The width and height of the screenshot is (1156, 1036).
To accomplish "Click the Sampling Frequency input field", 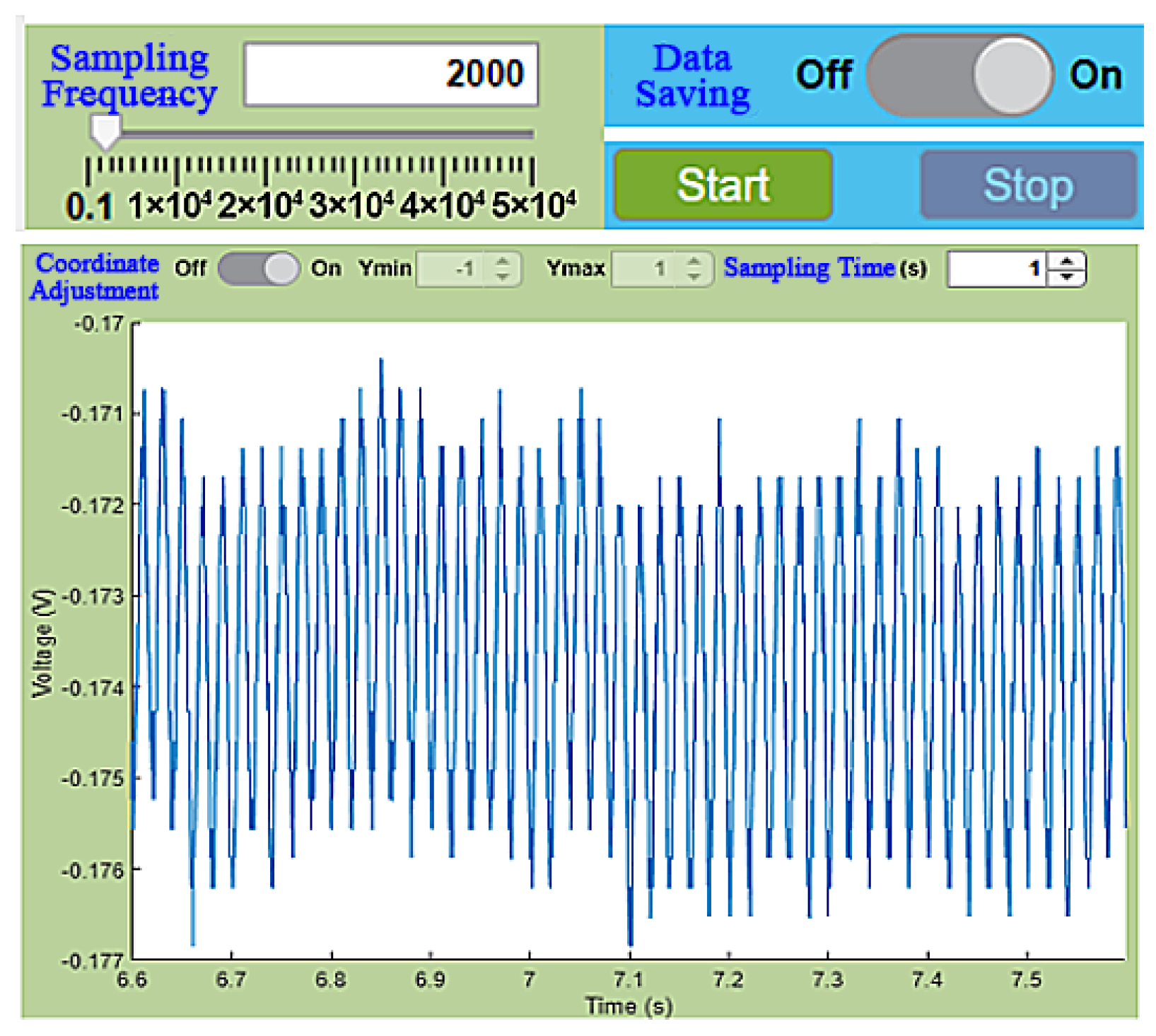I will tap(391, 75).
